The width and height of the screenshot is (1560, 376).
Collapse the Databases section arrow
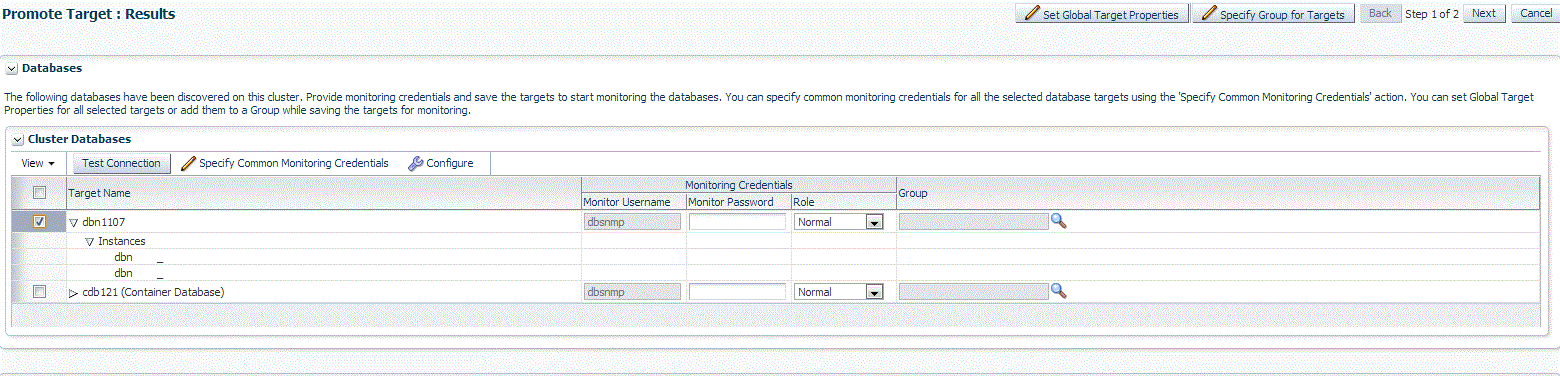(x=12, y=69)
